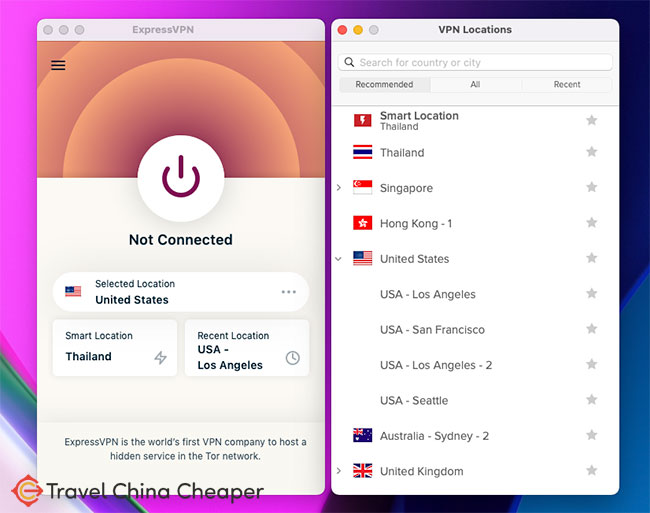Click the power button to connect

click(181, 178)
